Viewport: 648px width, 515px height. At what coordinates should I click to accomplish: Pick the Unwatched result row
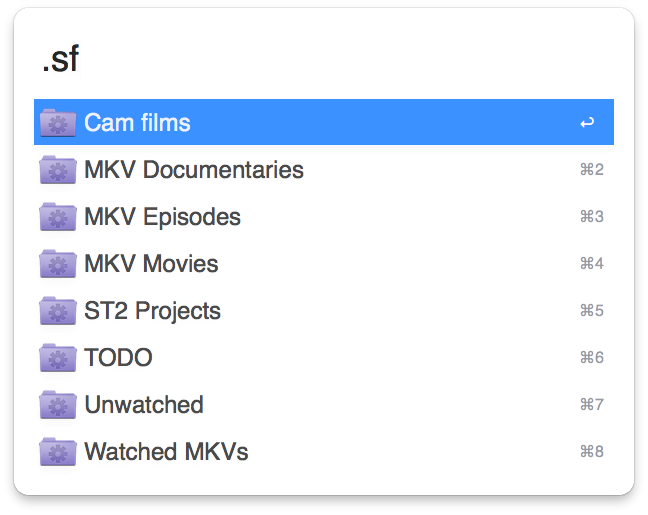tap(144, 405)
